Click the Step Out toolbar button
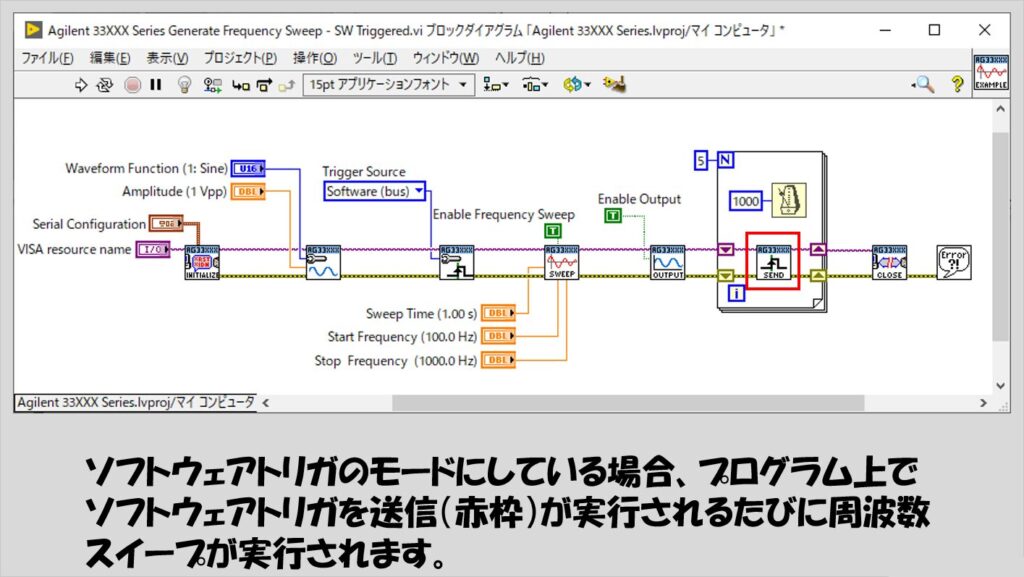Image resolution: width=1024 pixels, height=577 pixels. (287, 85)
